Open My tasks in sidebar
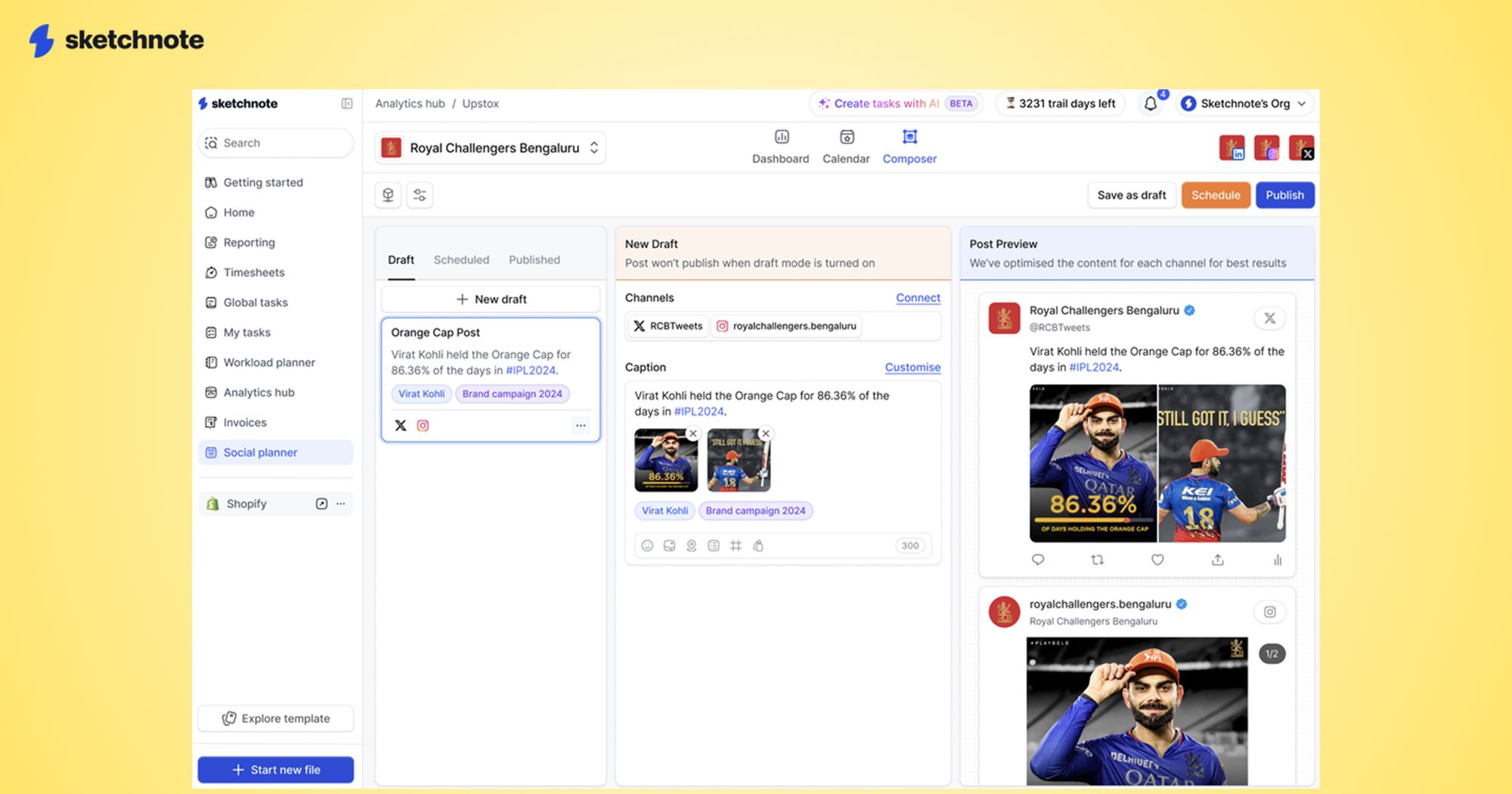The width and height of the screenshot is (1512, 794). tap(275, 333)
